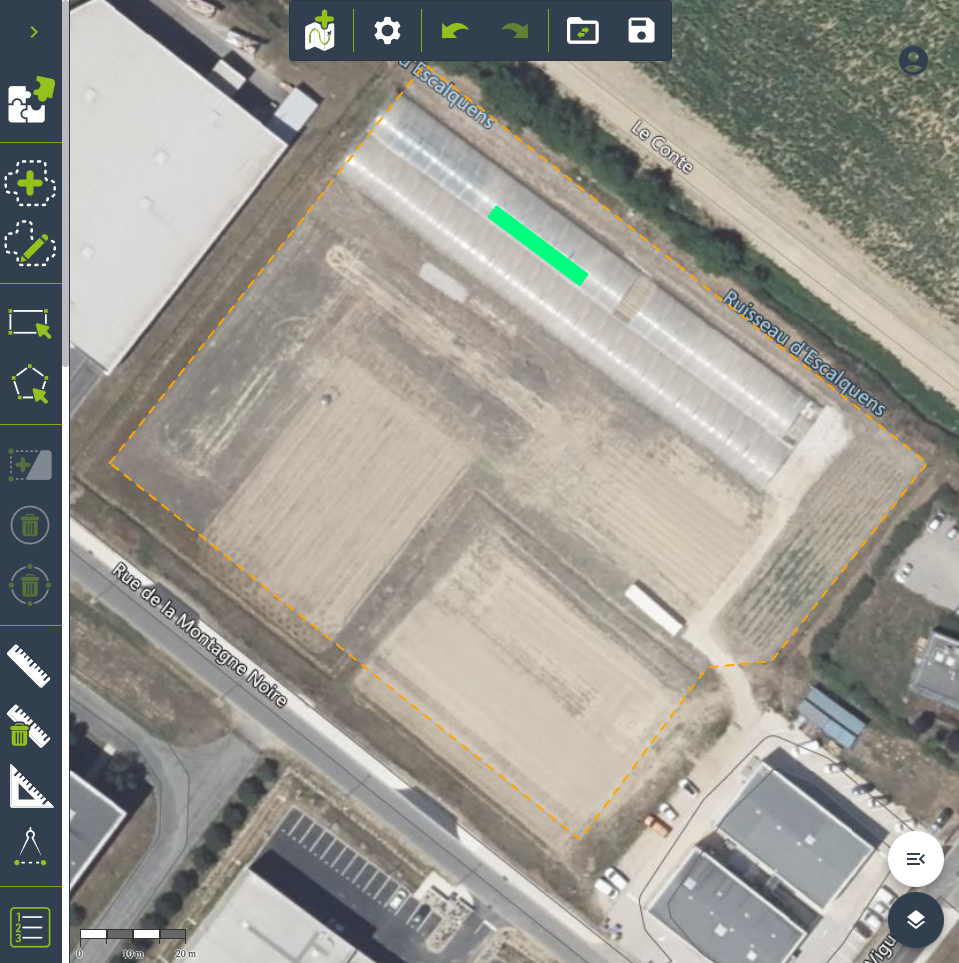The width and height of the screenshot is (959, 963).
Task: Select the edit zone pencil tool
Action: tap(30, 243)
